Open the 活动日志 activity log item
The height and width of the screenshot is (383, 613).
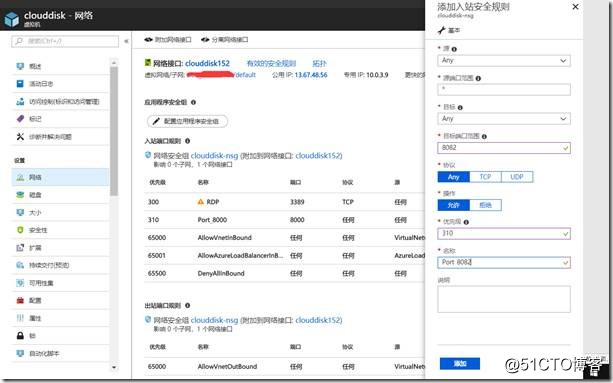click(61, 84)
